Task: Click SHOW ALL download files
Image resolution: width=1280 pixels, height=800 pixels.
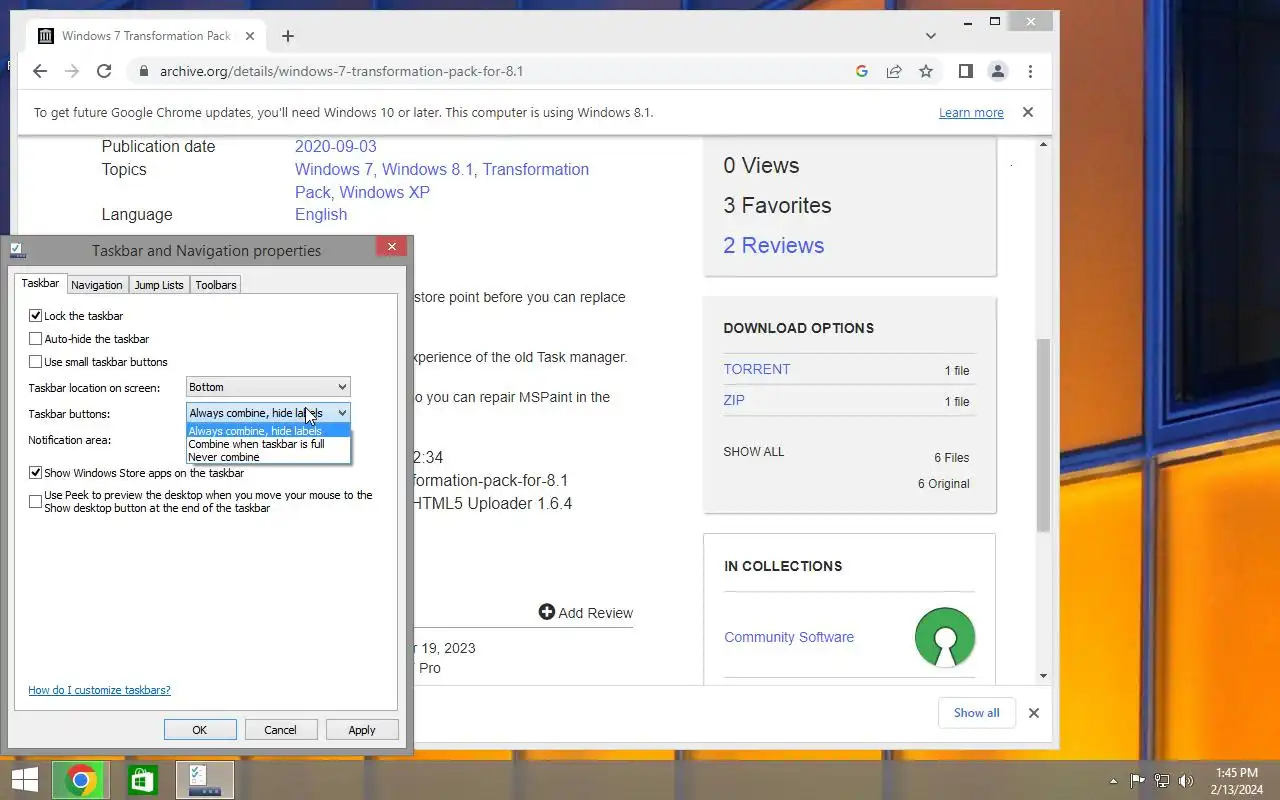Action: coord(754,452)
